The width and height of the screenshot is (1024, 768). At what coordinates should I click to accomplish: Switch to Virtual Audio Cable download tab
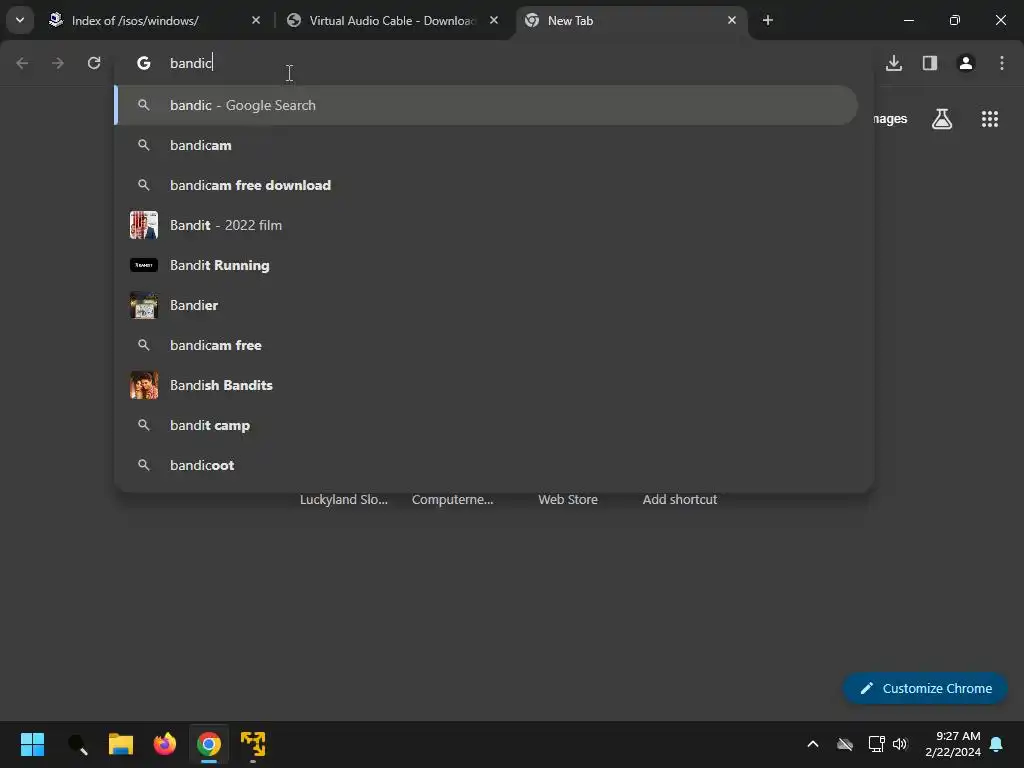392,21
